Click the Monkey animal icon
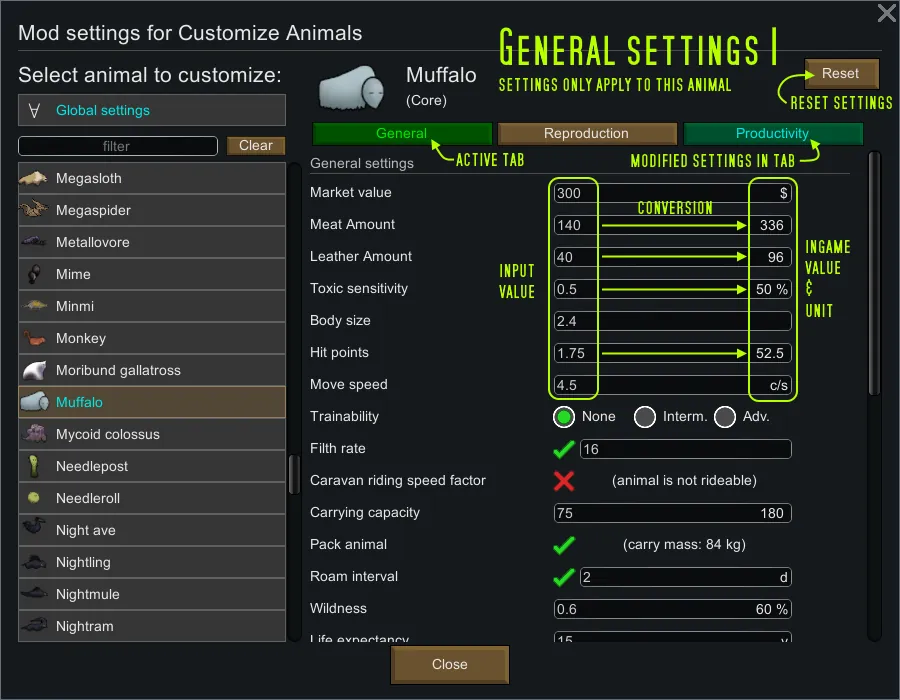900x700 pixels. 33,338
